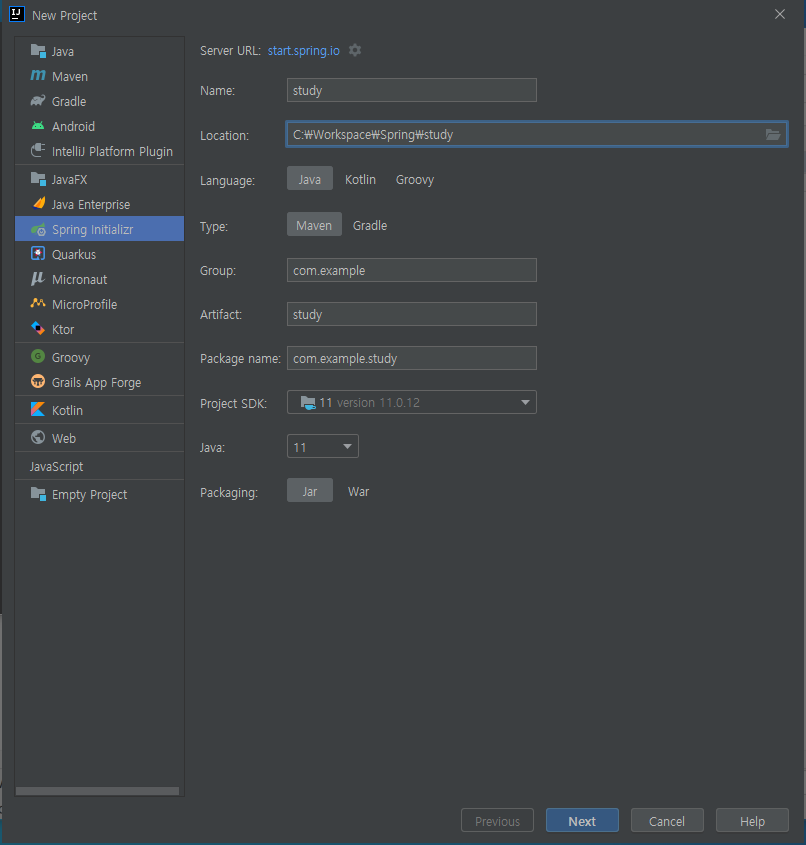Click the Java Enterprise flame icon
The width and height of the screenshot is (806, 845).
[39, 203]
